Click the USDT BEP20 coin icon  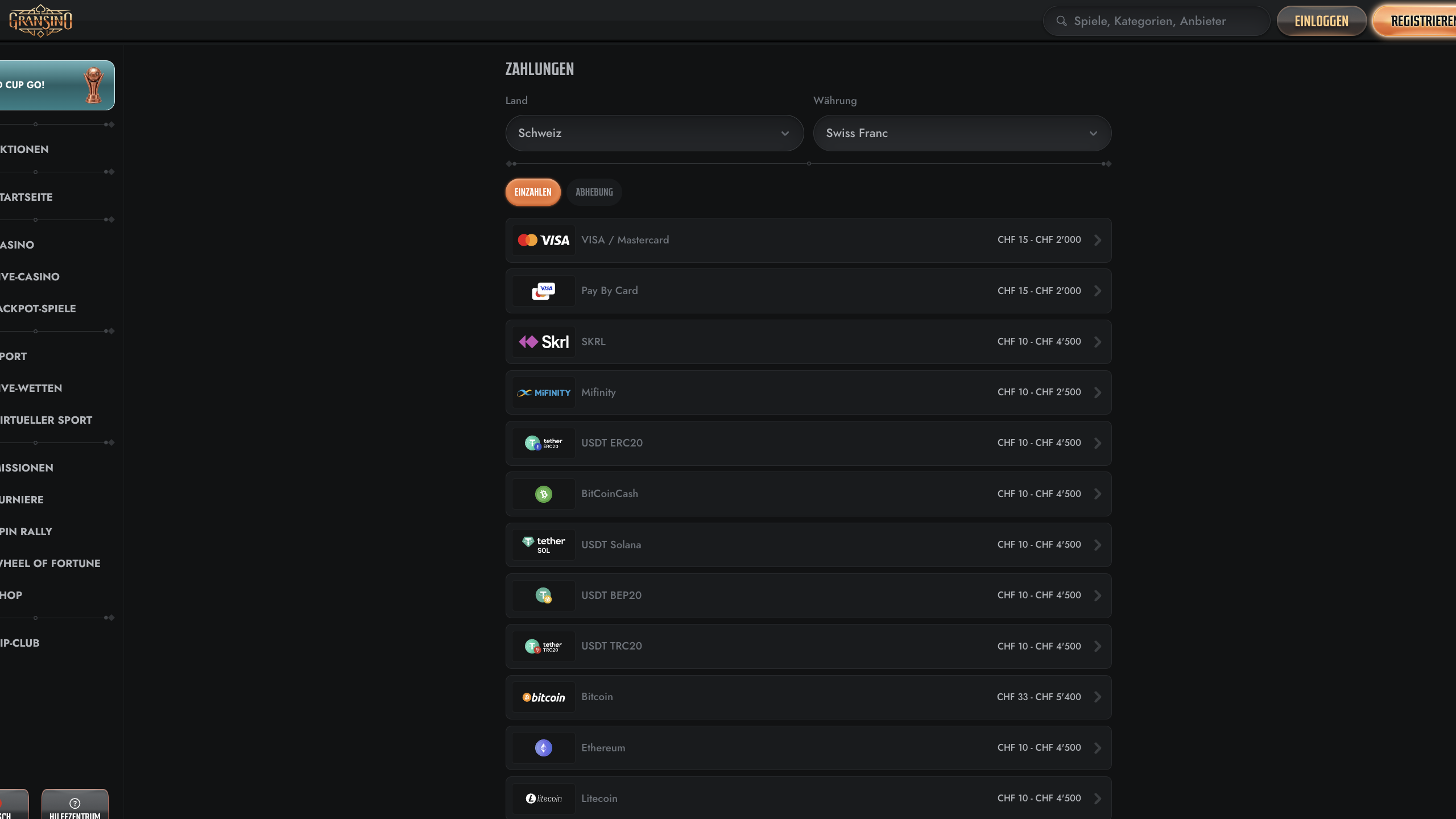[x=544, y=595]
